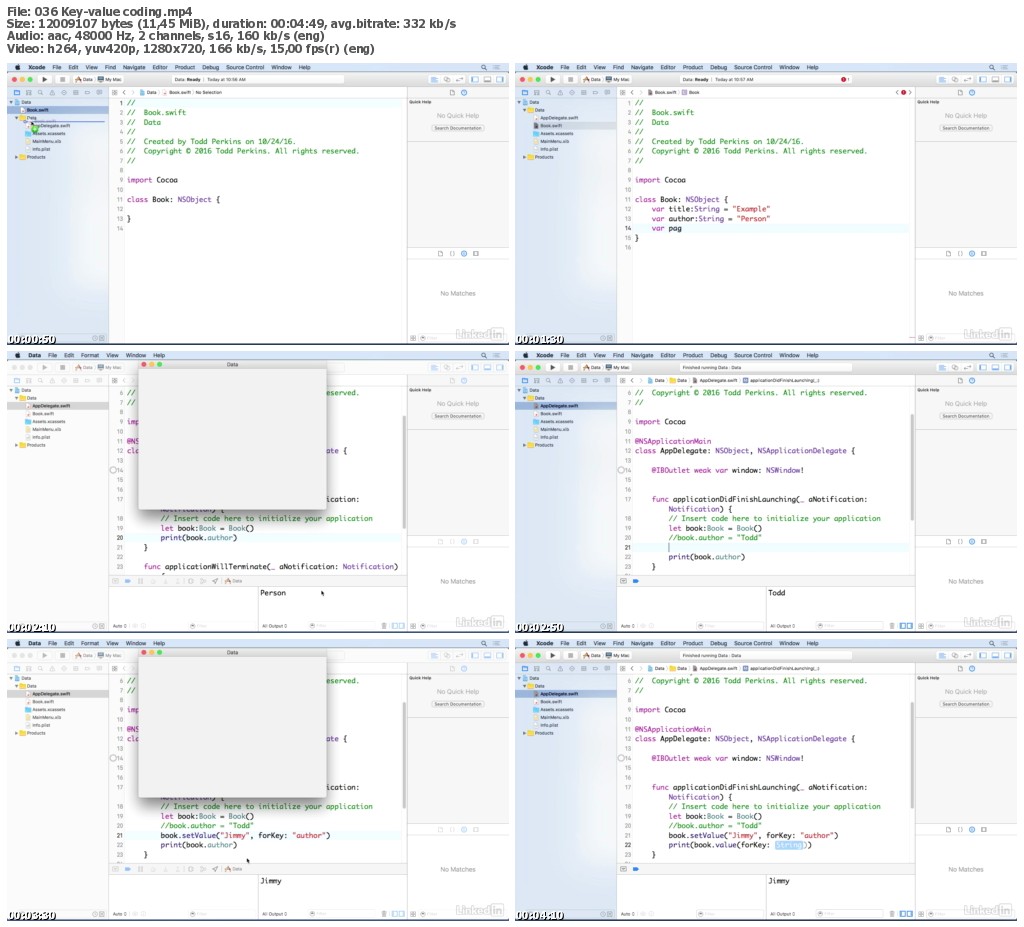In the 00:00:50 frame, select the Quick Help inspector icon
The width and height of the screenshot is (1024, 927).
464,93
